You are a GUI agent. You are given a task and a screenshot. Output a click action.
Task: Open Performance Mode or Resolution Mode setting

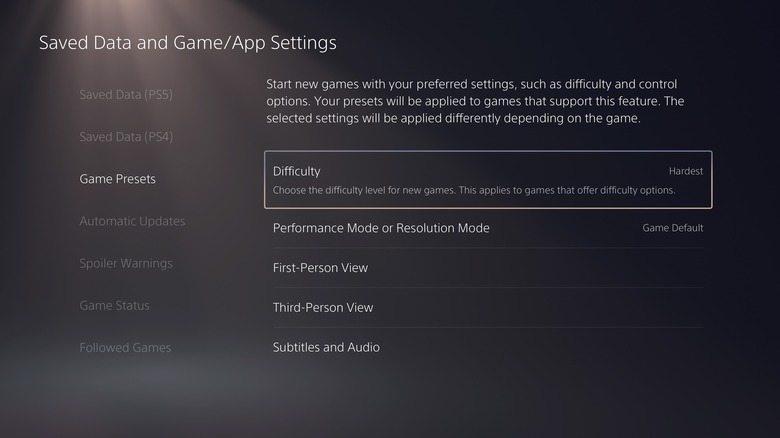click(488, 228)
